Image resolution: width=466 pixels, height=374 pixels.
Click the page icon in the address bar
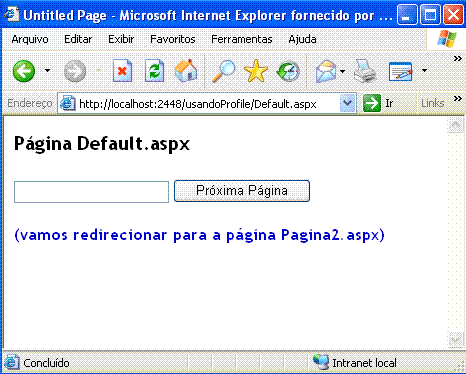[68, 103]
